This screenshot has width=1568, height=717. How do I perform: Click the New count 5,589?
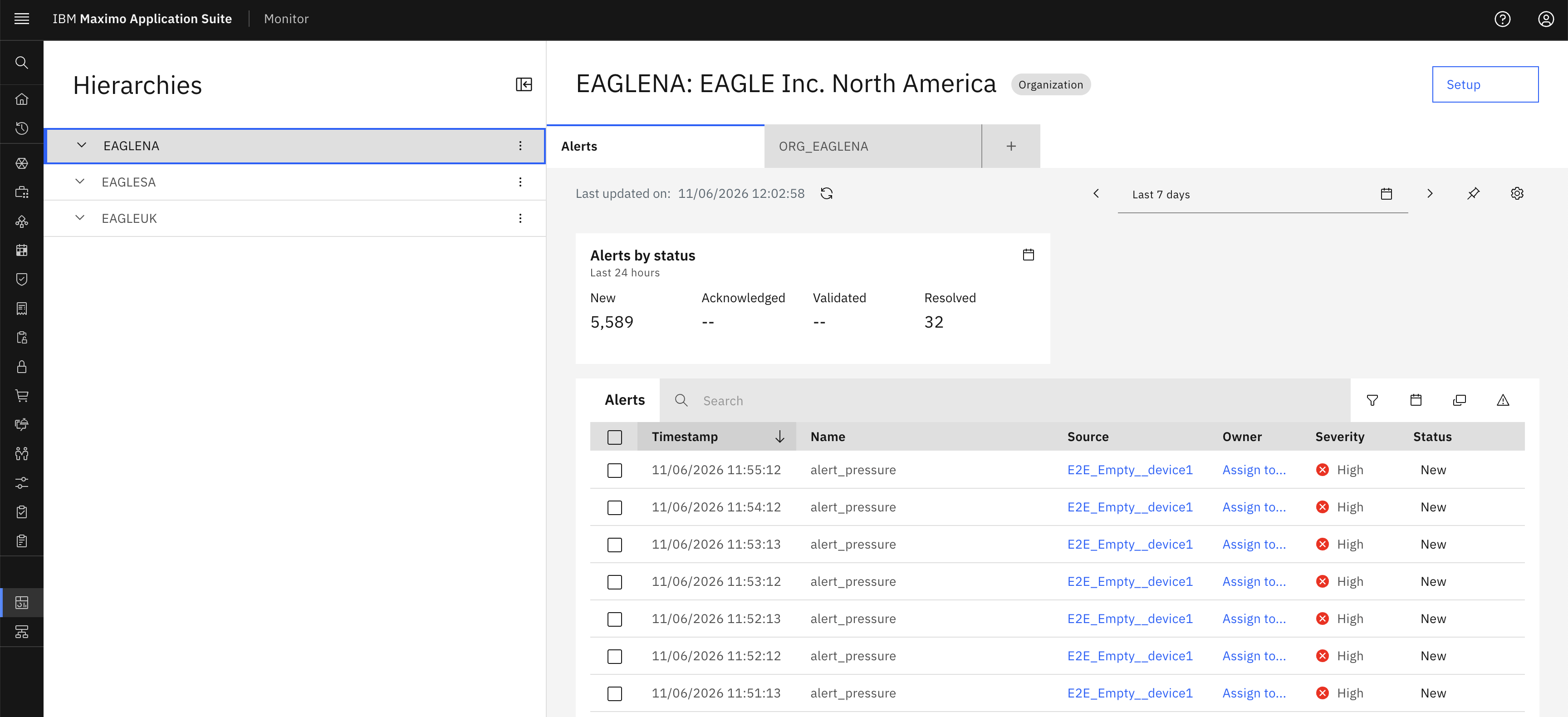tap(612, 322)
